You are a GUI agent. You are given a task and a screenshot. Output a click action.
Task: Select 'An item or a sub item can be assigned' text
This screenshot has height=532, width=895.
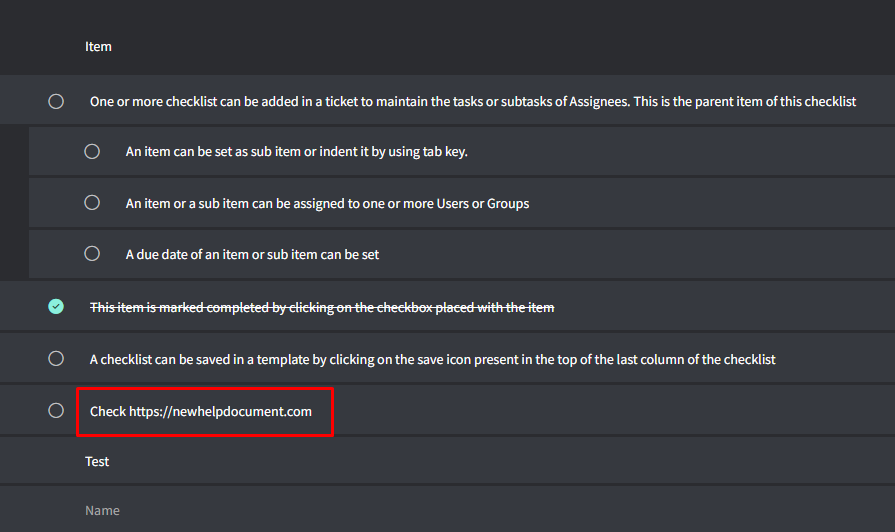click(x=327, y=204)
